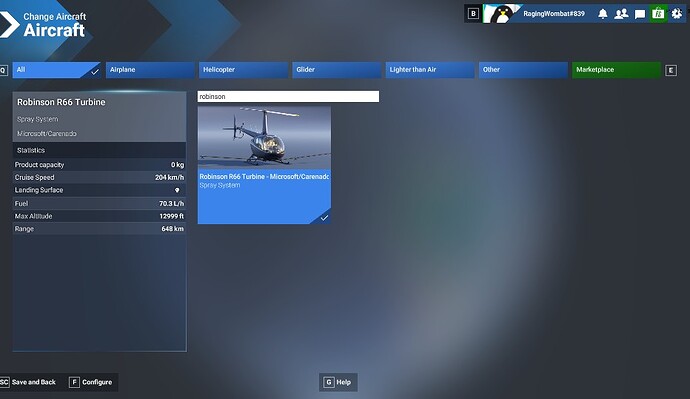Click the E next-tab key icon

[x=671, y=70]
